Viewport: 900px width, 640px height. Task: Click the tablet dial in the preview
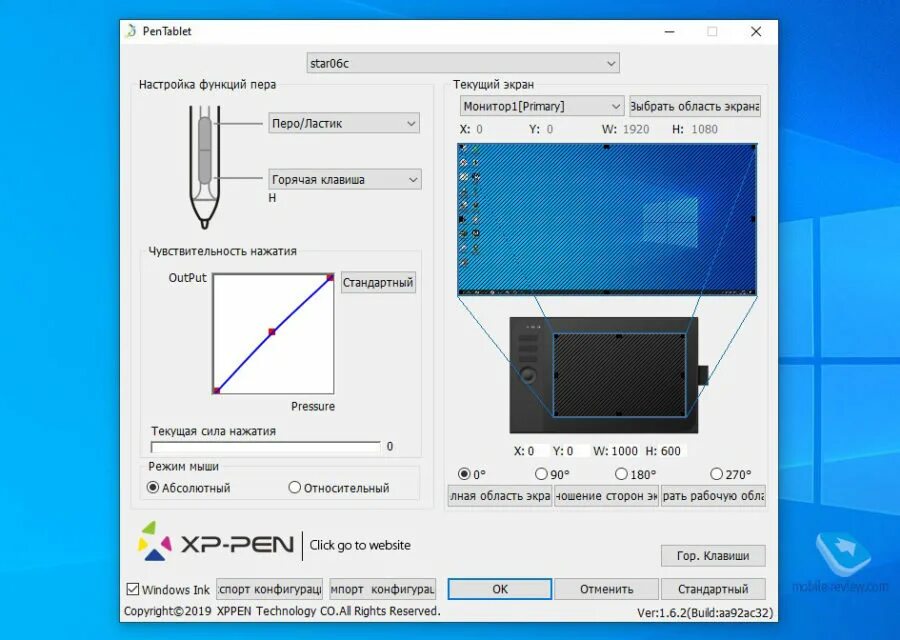point(528,376)
